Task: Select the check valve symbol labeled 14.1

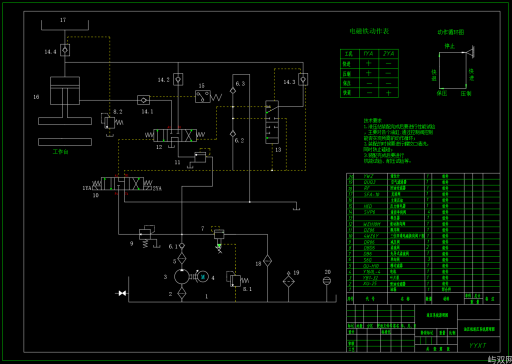Action: click(143, 100)
